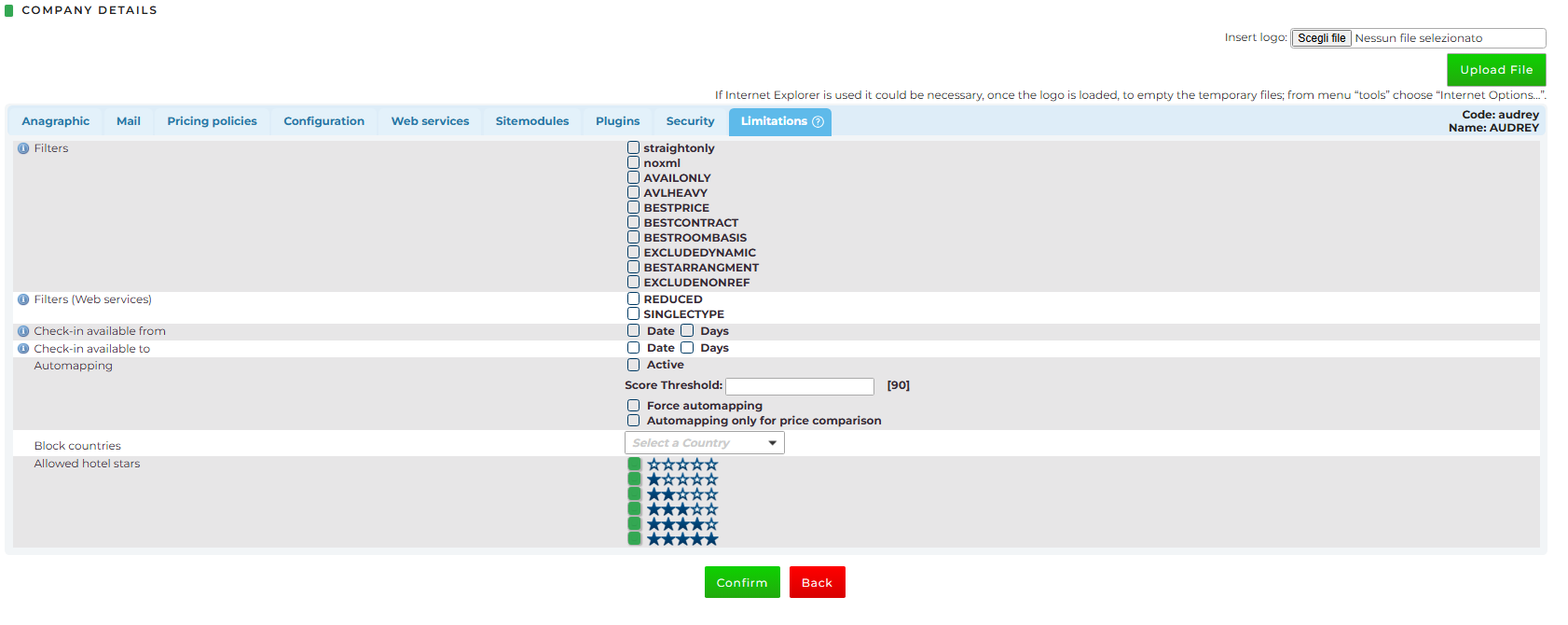Viewport: 1568px width, 625px height.
Task: Tick the noxml filter checkbox
Action: pos(634,162)
